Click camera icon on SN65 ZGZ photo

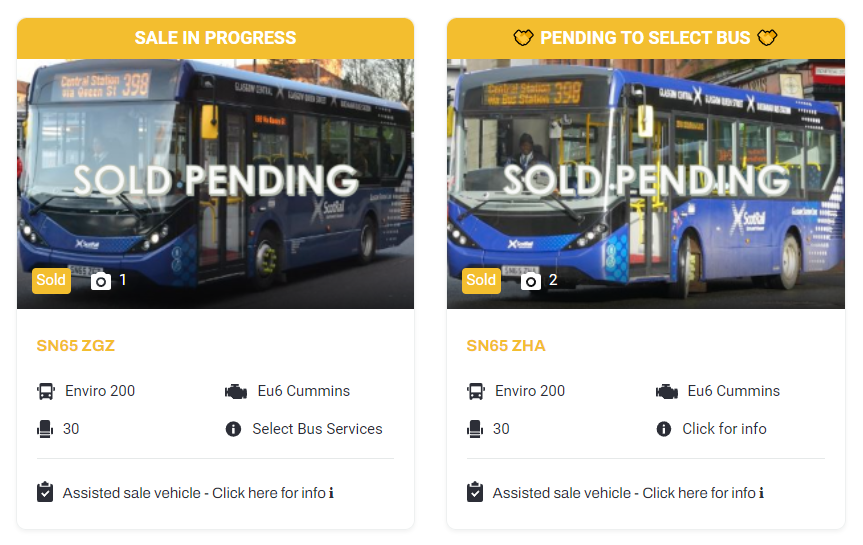point(101,281)
